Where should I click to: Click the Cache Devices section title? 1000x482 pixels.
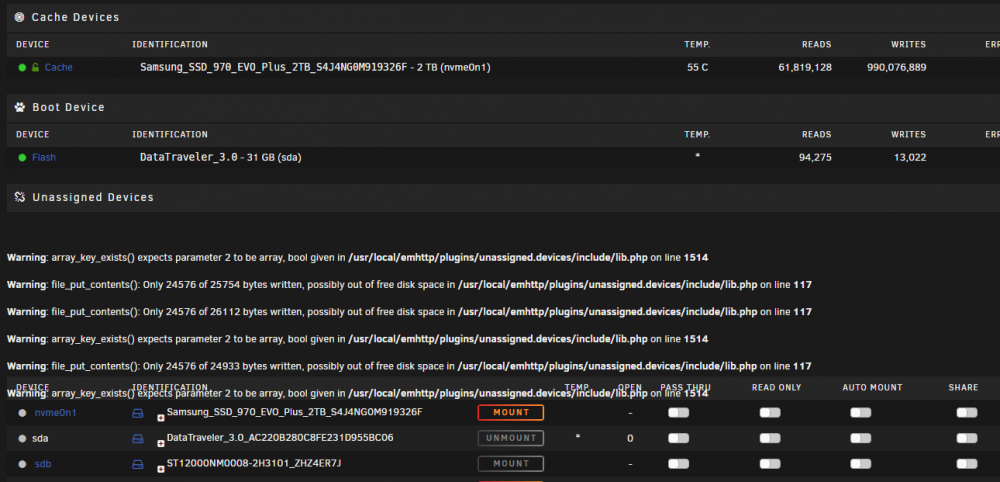(76, 17)
